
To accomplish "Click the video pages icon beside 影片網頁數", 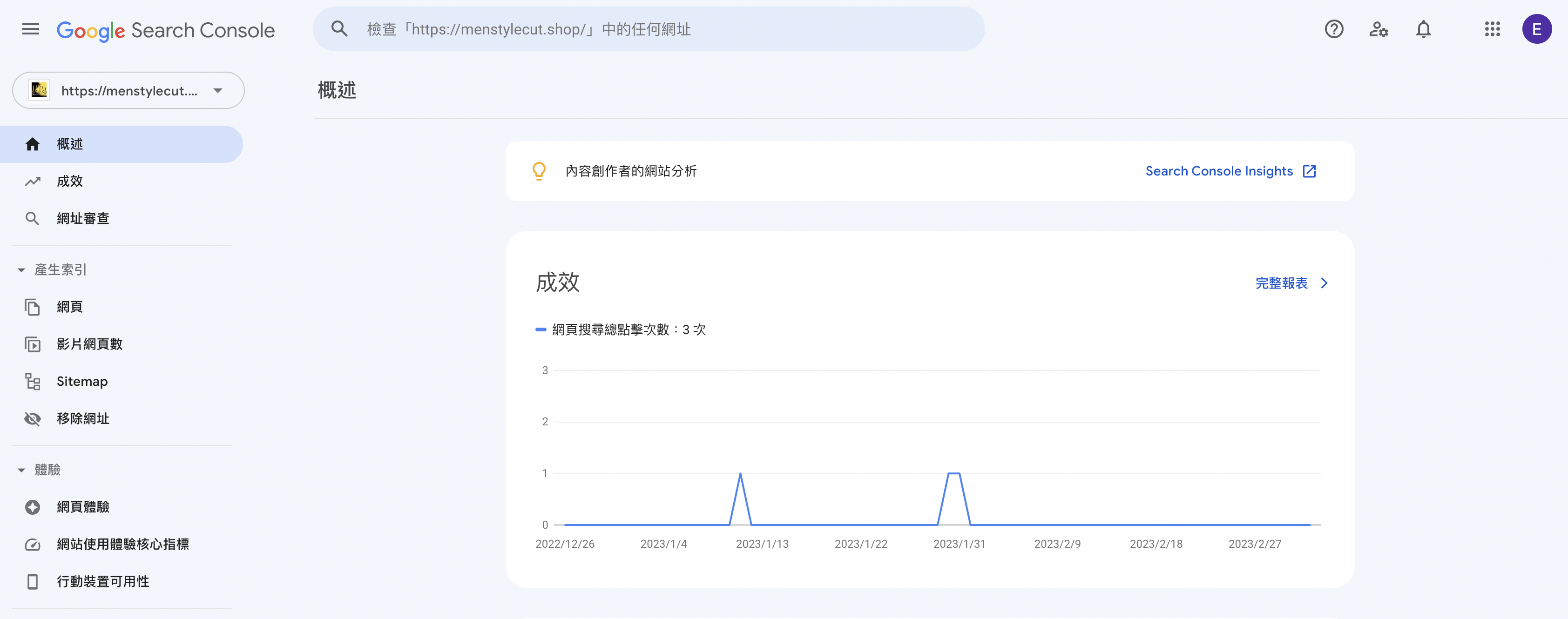I will (32, 344).
